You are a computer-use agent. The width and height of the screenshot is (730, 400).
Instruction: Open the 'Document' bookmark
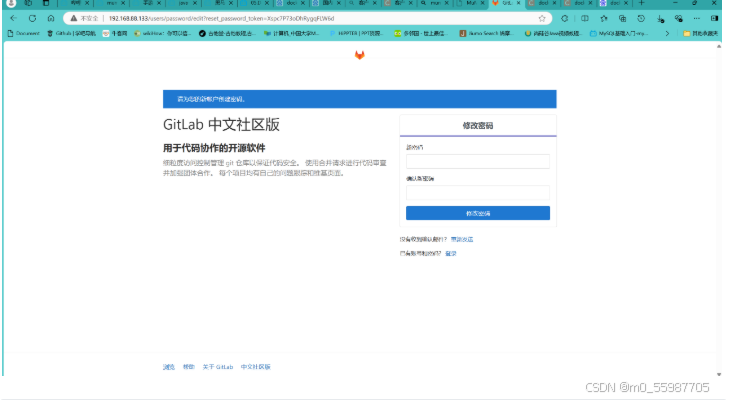24,34
